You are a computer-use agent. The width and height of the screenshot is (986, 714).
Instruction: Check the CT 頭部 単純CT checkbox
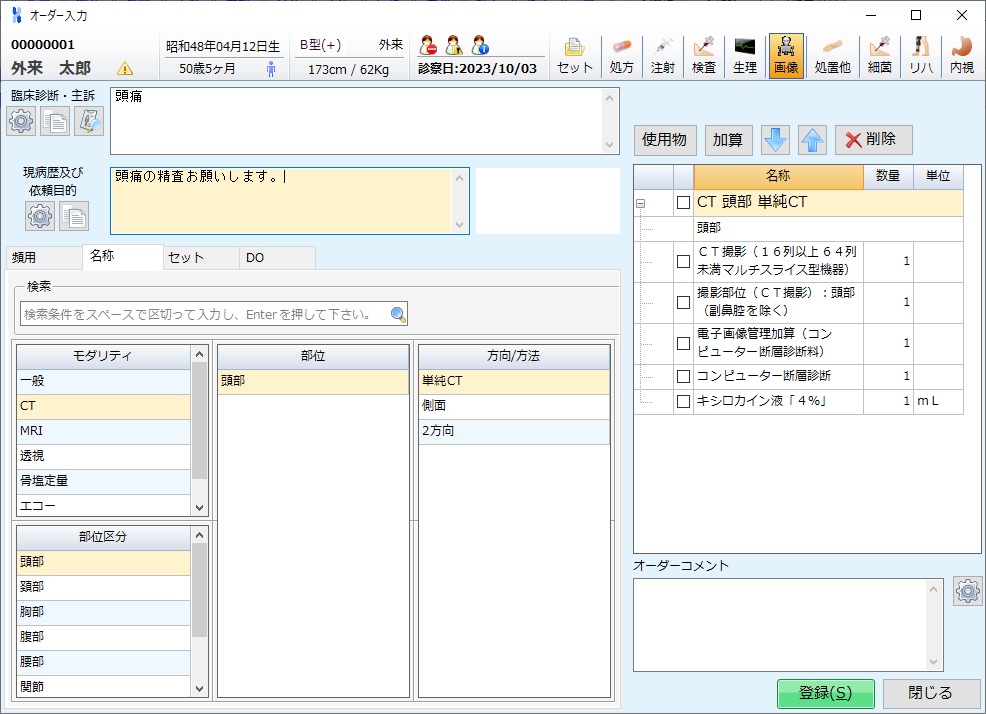pos(683,202)
